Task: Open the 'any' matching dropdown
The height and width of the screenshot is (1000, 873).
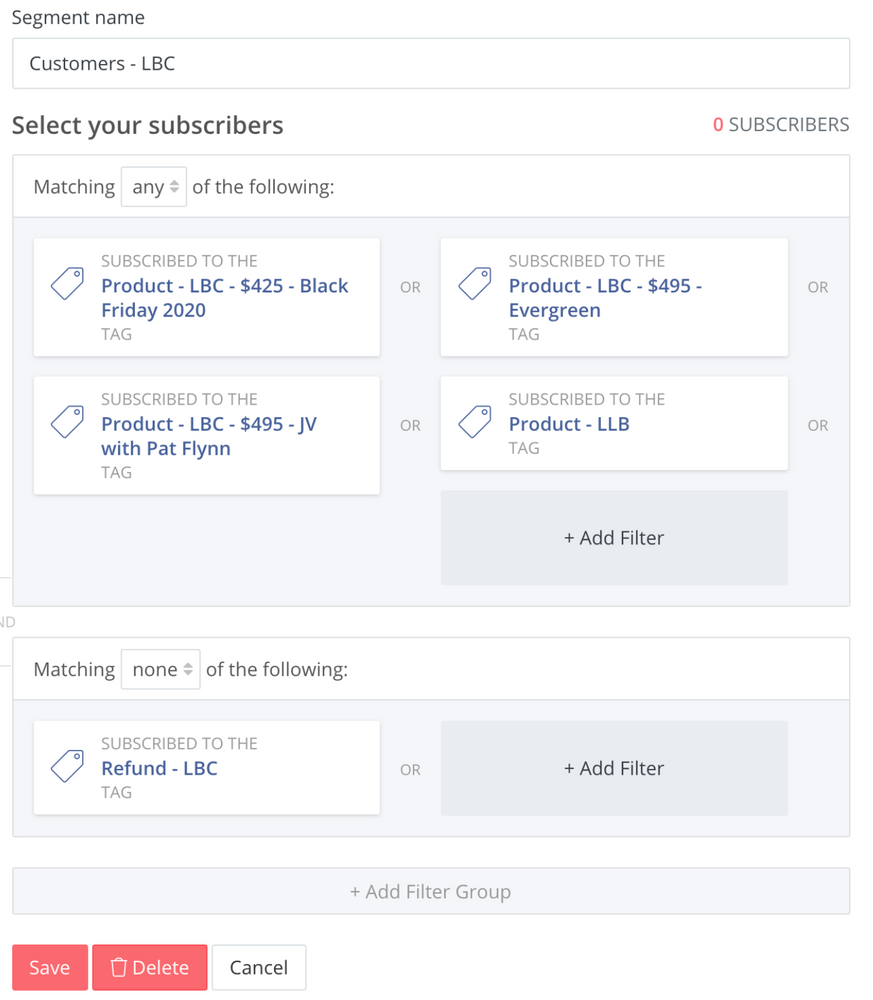Action: (x=154, y=187)
